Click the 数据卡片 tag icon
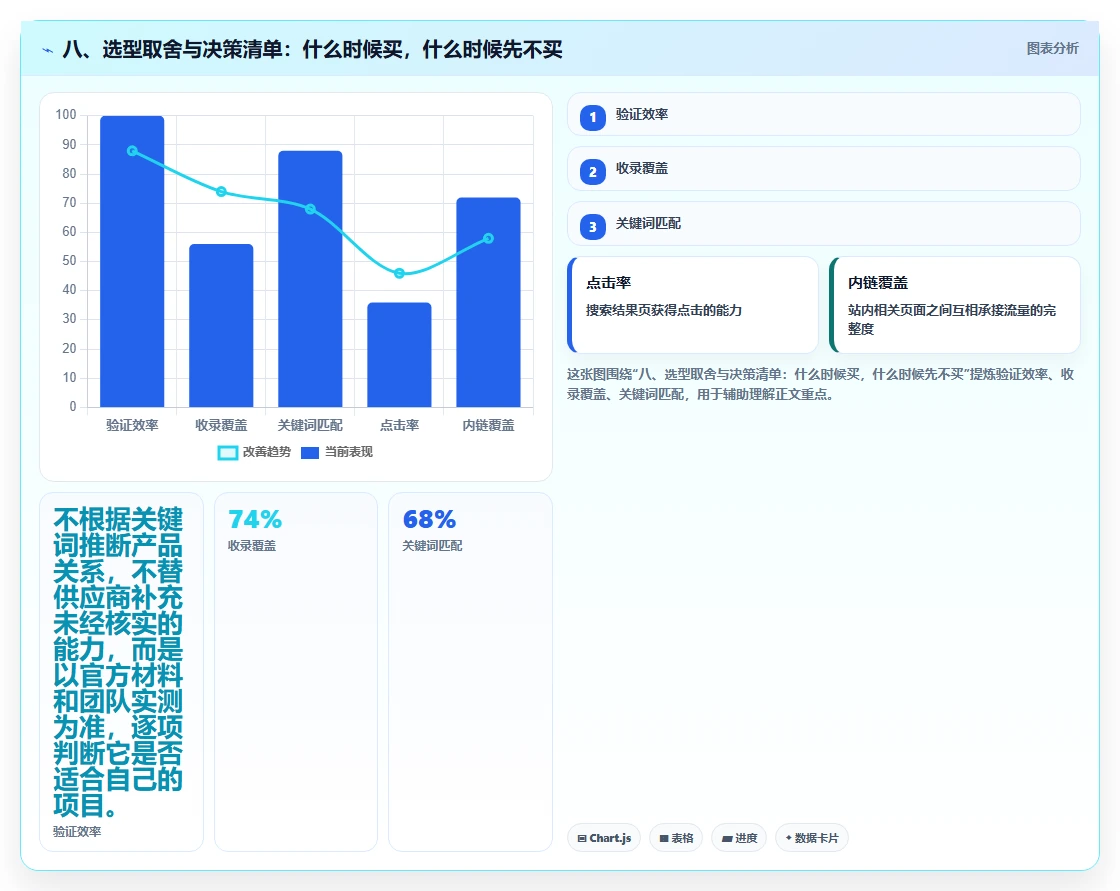Screen dimensions: 1120x891 tap(789, 837)
